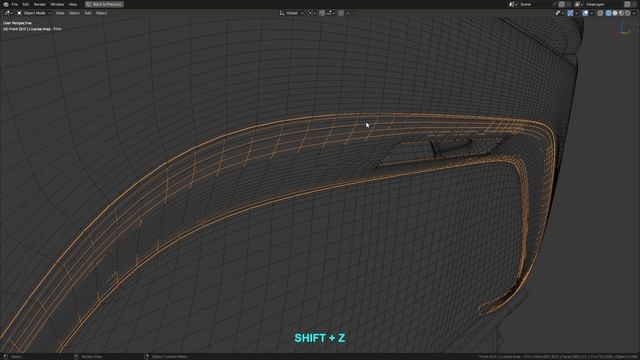The image size is (640, 360).
Task: Click the Back to Previous button
Action: (104, 4)
